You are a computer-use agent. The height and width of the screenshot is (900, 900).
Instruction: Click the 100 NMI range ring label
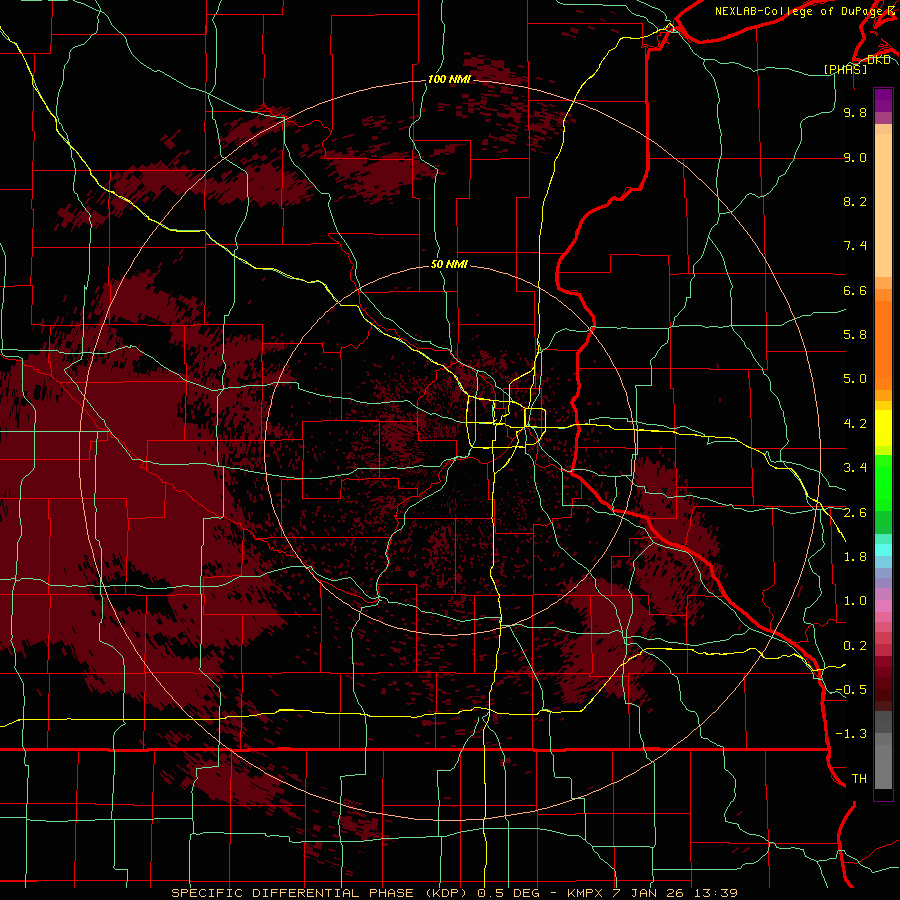click(449, 79)
